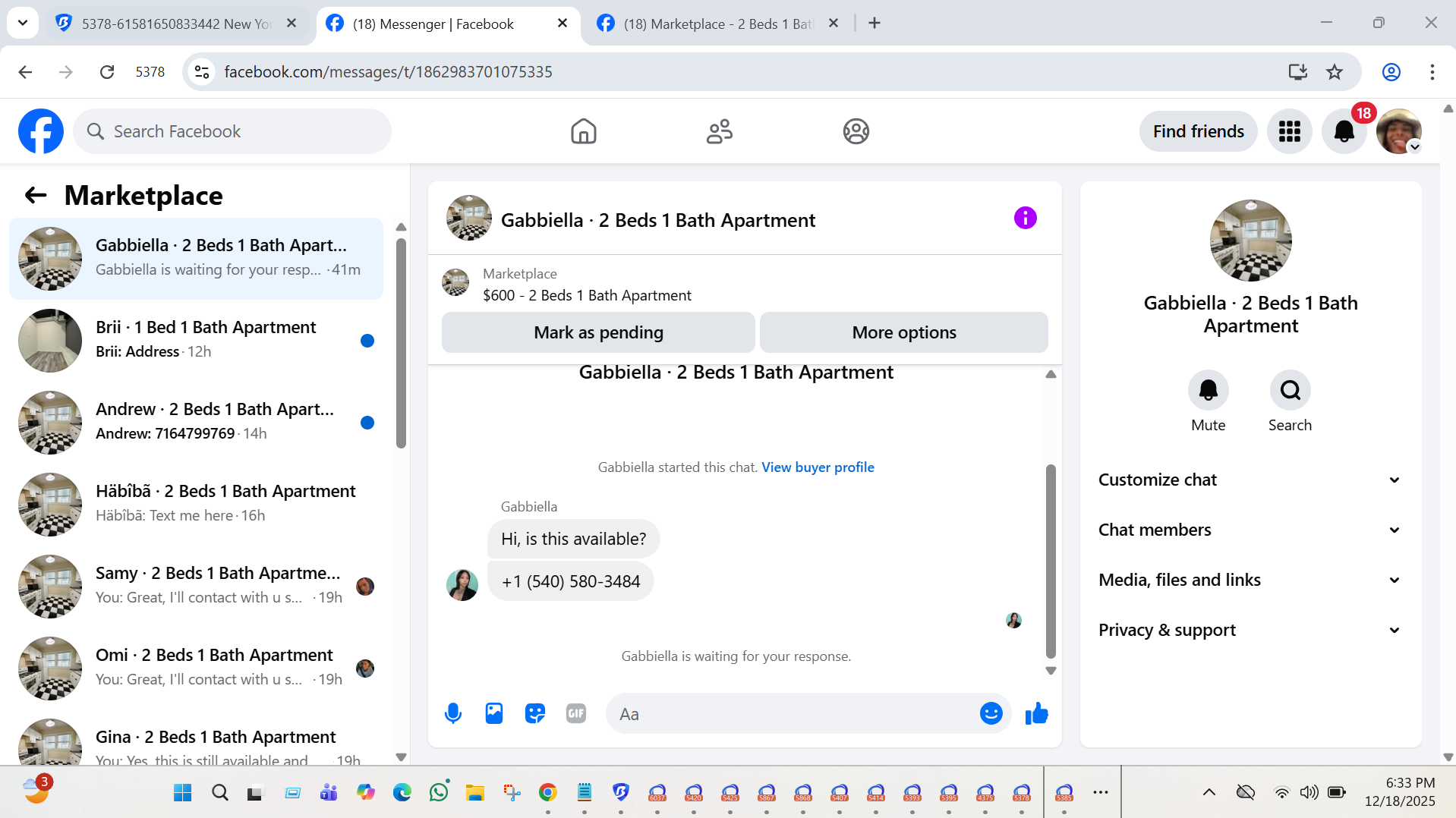Viewport: 1456px width, 818px height.
Task: Click the browser address bar URL
Action: (388, 72)
